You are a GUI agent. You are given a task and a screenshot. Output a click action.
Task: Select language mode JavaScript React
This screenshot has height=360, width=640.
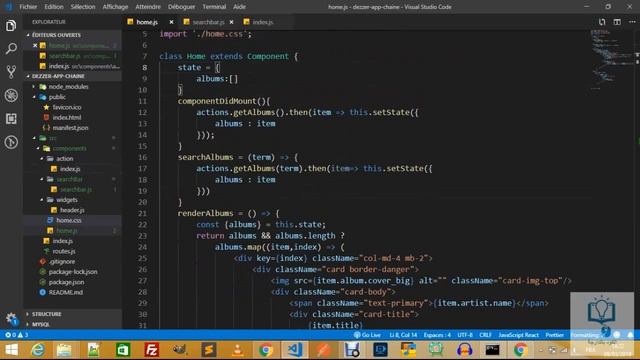coord(518,335)
